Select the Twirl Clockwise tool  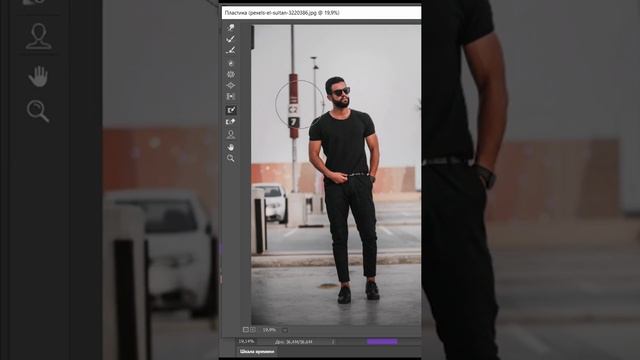click(231, 63)
